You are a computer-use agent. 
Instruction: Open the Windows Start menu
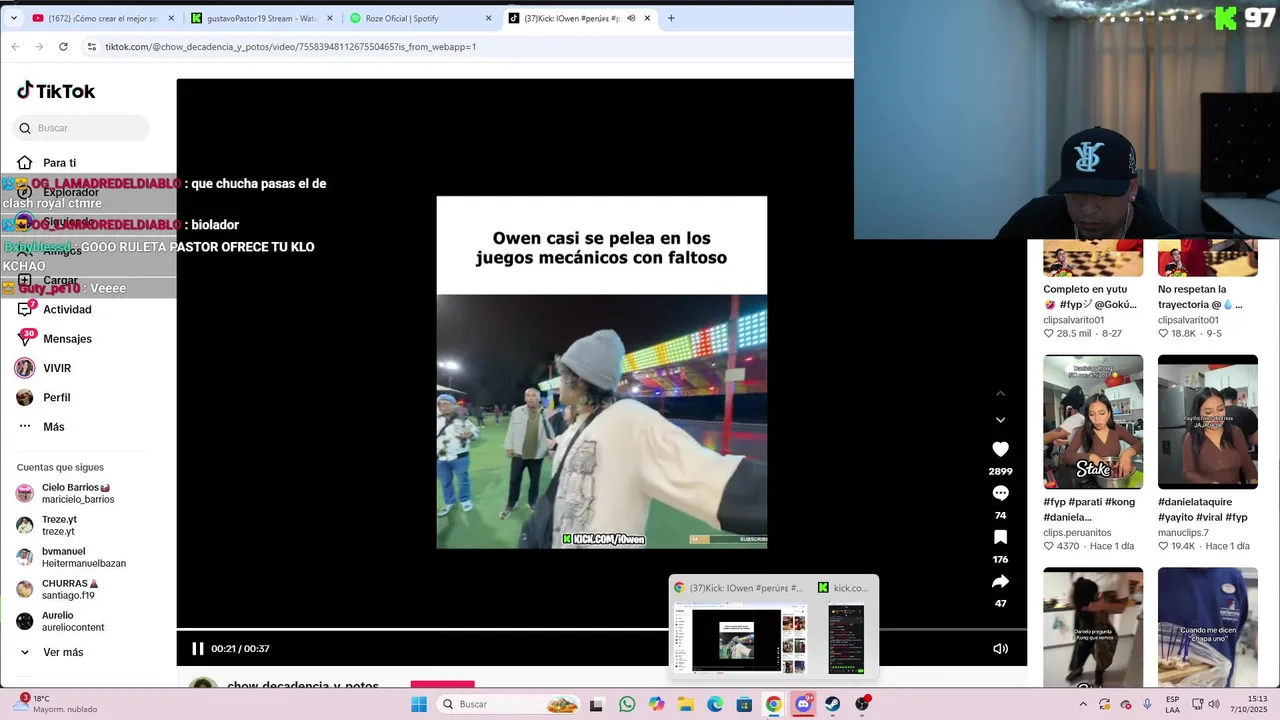[x=419, y=704]
